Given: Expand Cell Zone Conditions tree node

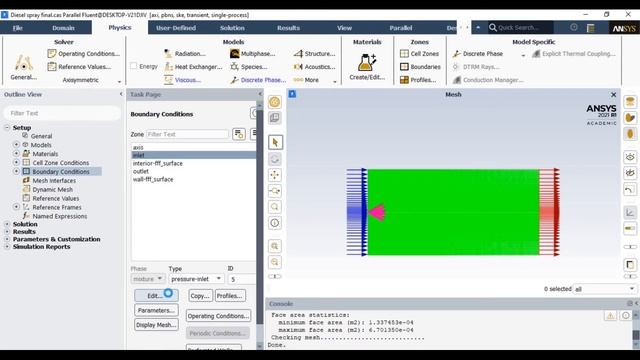Looking at the screenshot, I should 16,162.
